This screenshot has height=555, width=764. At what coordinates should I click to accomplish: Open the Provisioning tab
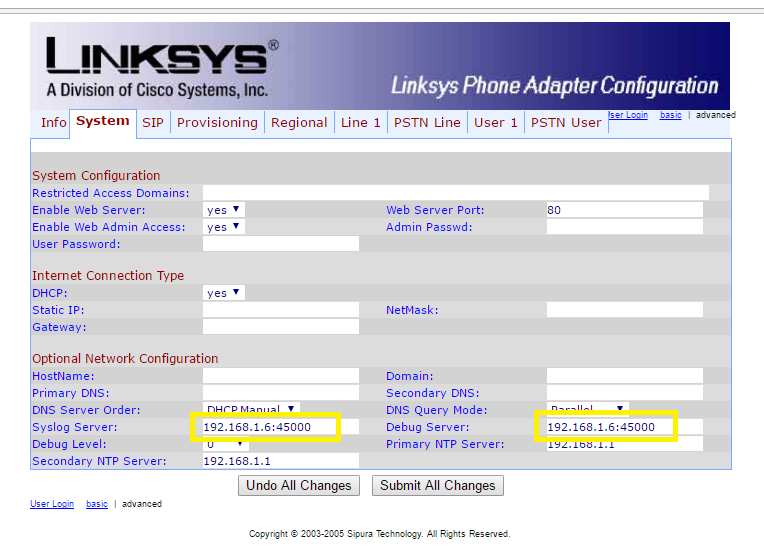217,122
